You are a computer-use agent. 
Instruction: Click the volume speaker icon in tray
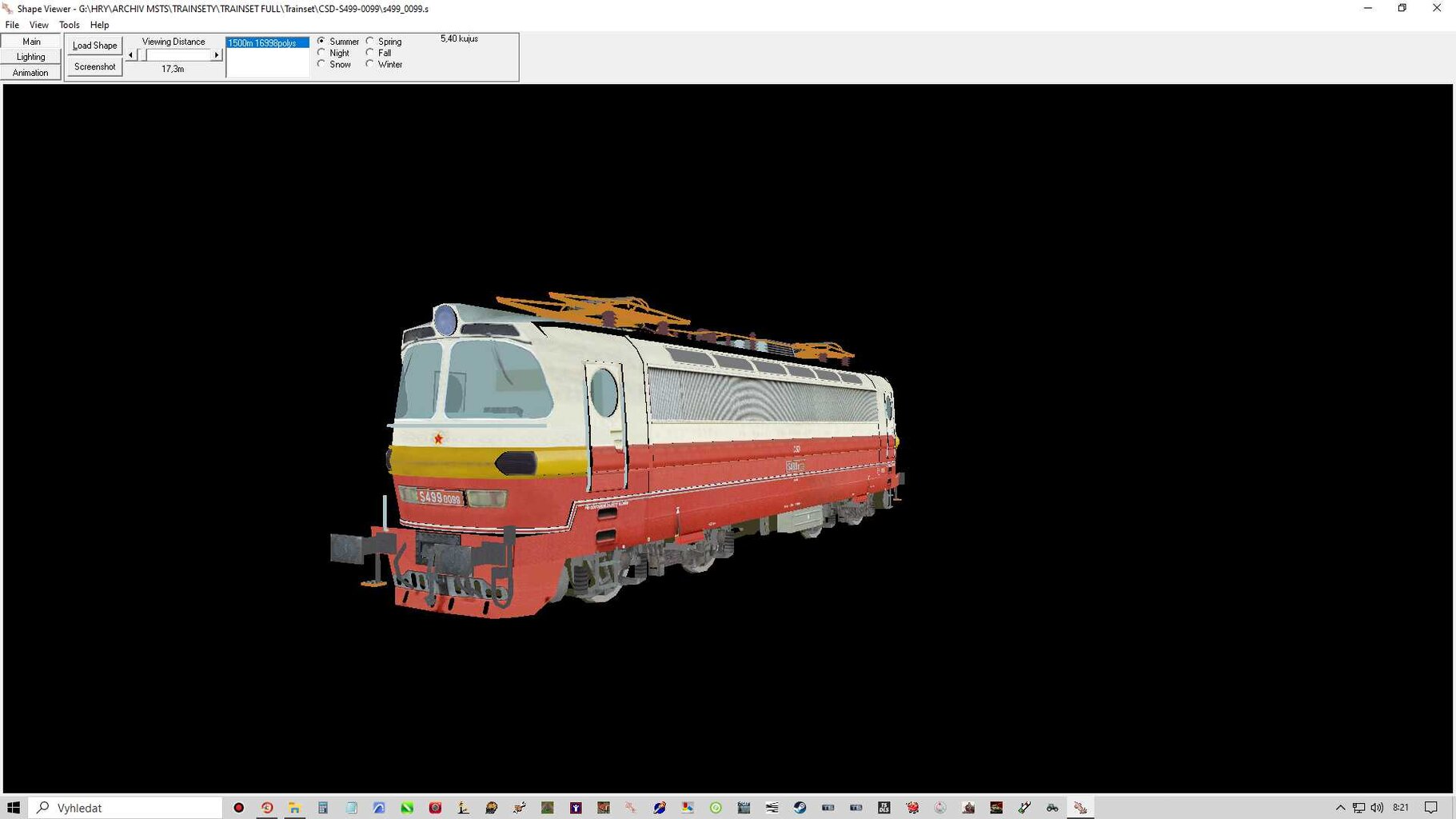pyautogui.click(x=1377, y=808)
